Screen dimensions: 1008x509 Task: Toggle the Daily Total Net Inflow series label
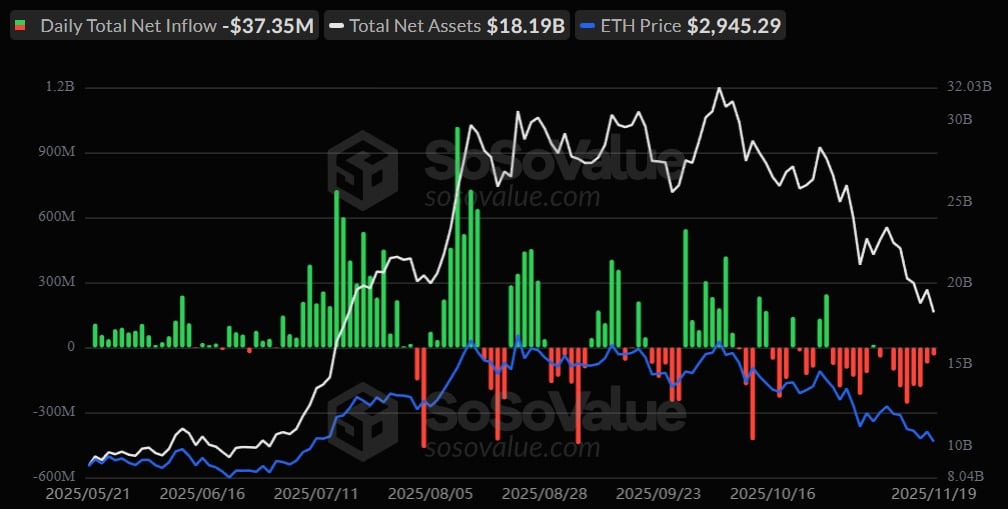point(128,26)
